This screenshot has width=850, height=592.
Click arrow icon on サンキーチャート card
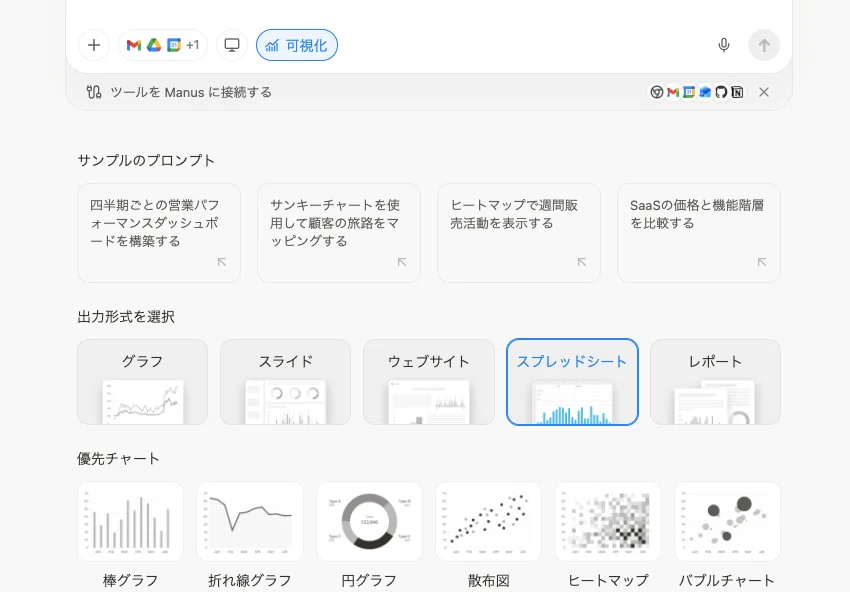click(402, 262)
